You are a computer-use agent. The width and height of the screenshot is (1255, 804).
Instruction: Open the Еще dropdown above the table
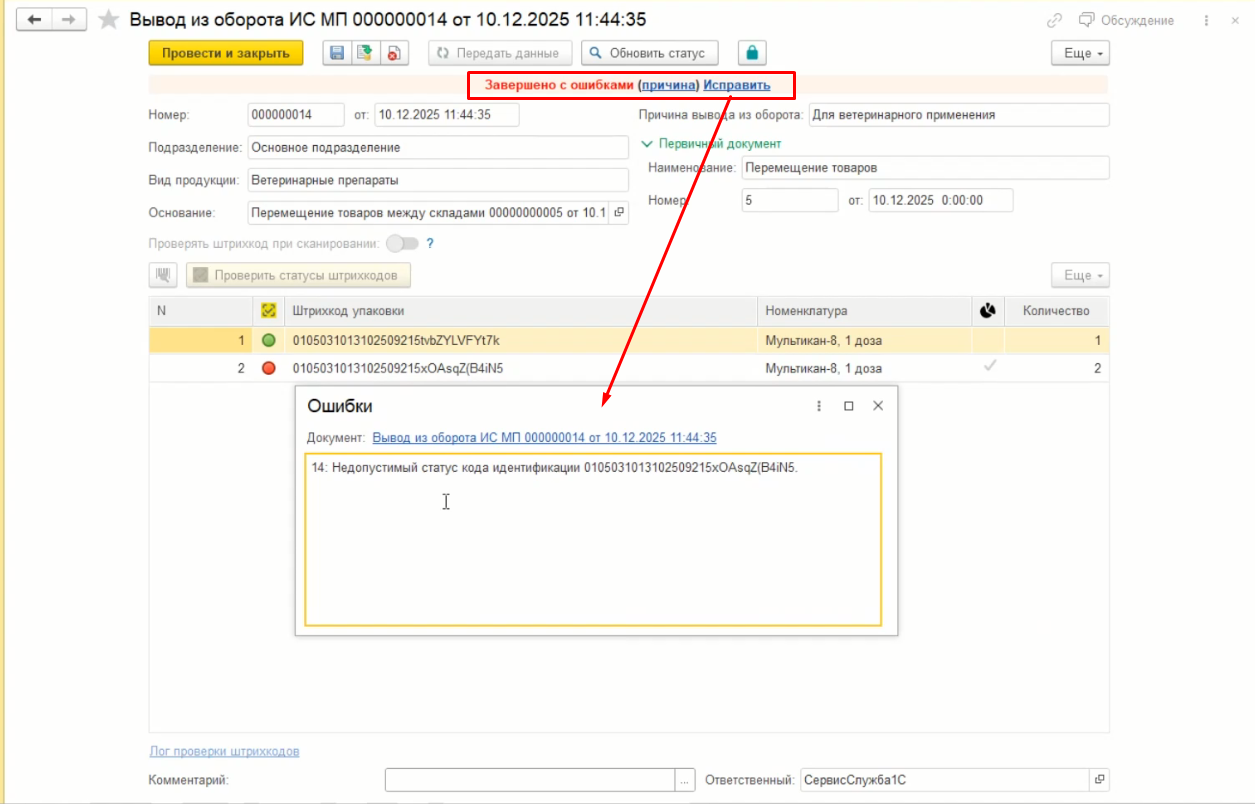tap(1081, 275)
